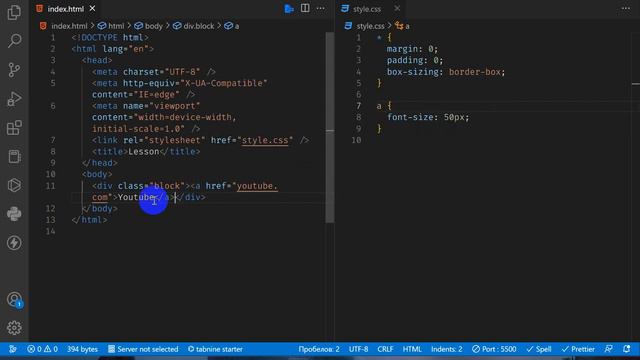Image resolution: width=640 pixels, height=360 pixels.
Task: Open the Accounts menu icon
Action: (14, 300)
